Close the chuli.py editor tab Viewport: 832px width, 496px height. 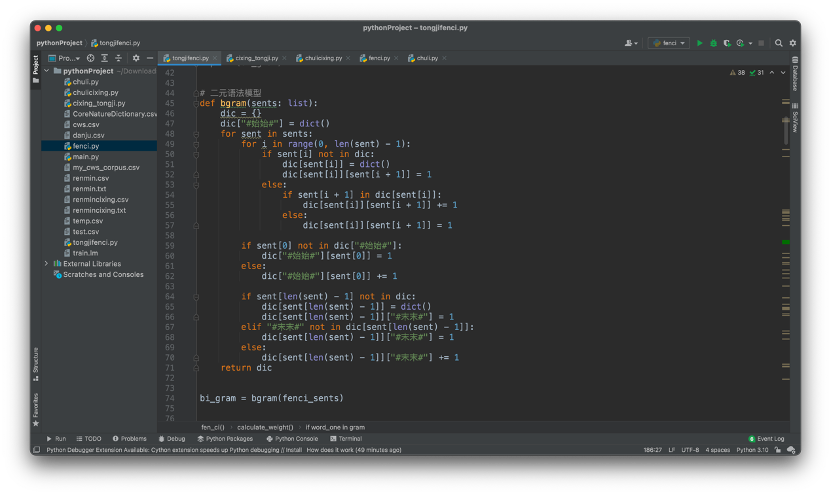(x=444, y=58)
